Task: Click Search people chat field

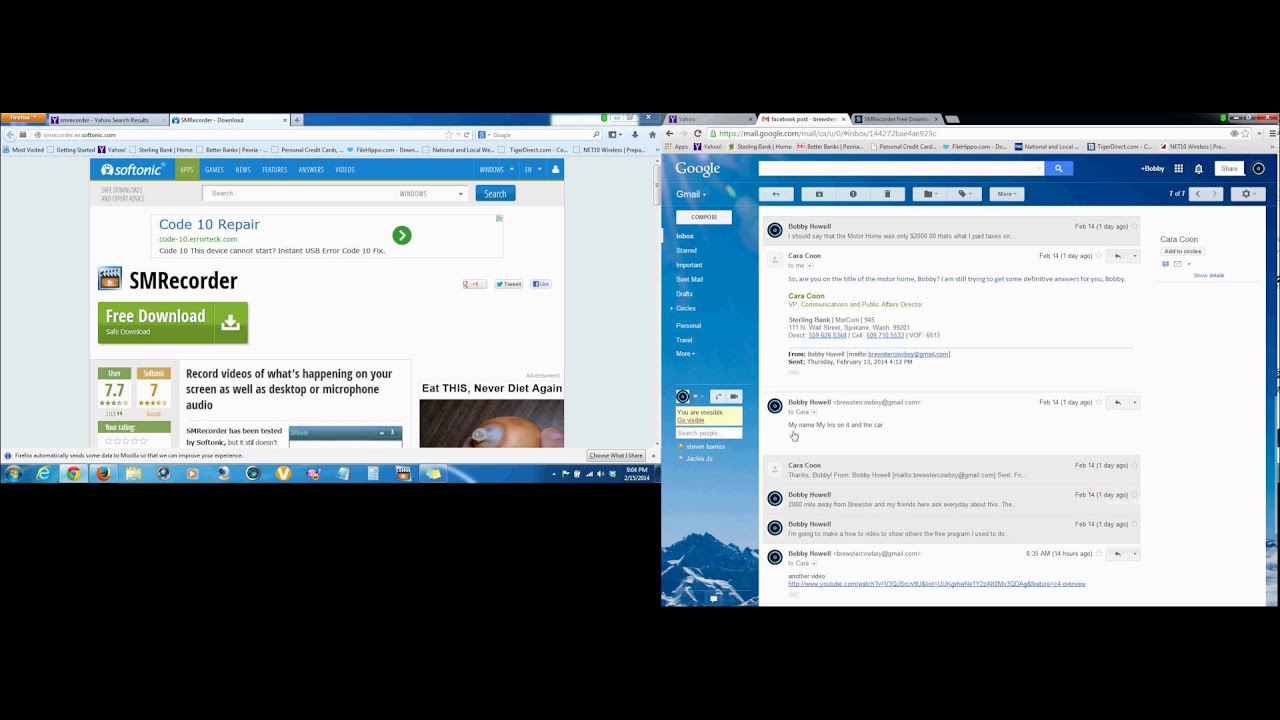Action: pos(709,433)
